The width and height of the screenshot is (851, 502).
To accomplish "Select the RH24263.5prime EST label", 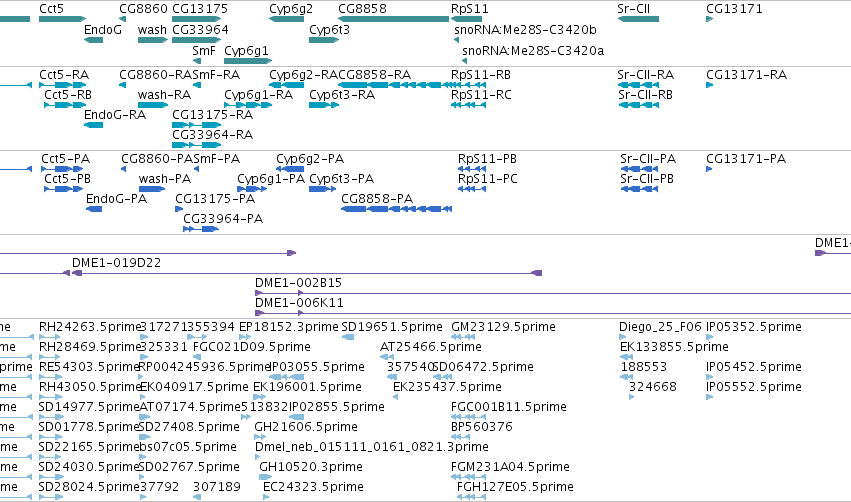I will coord(90,327).
